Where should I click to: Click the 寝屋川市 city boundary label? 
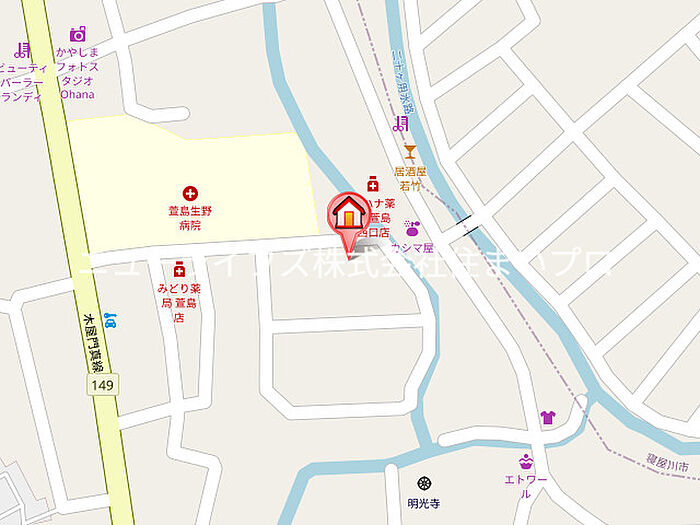pos(667,461)
